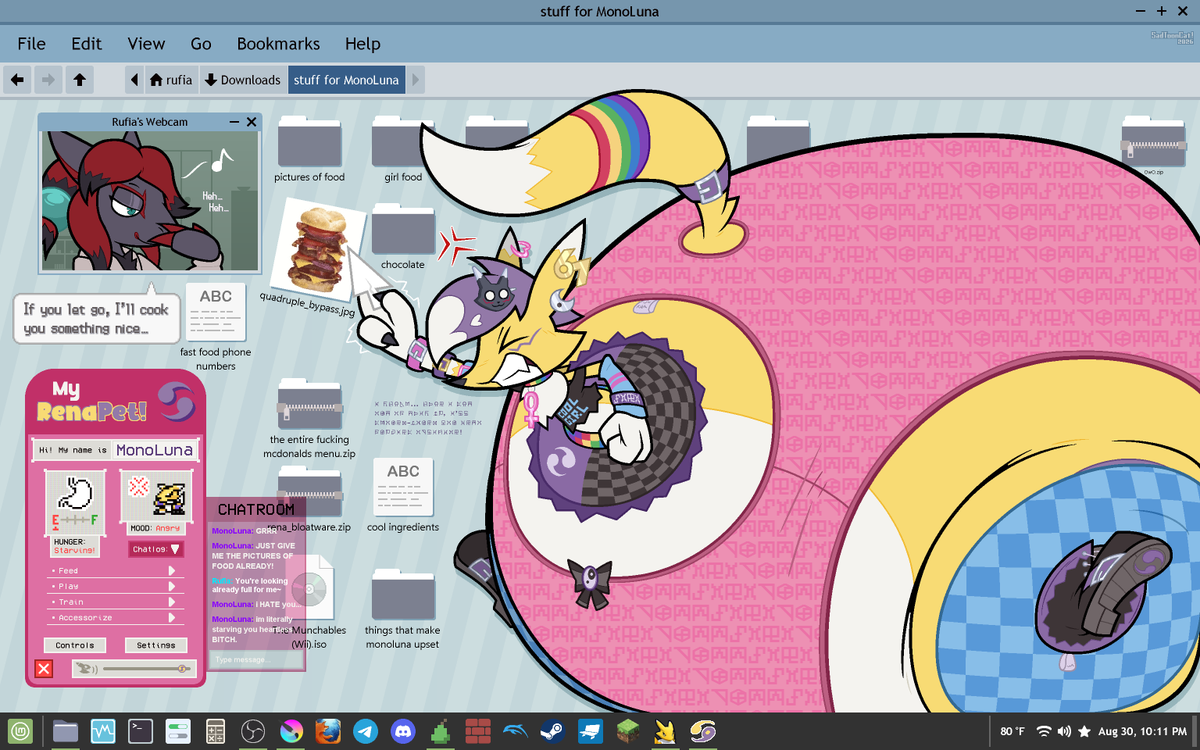The image size is (1200, 750).
Task: Click the star icon in the system tray
Action: 1085,731
